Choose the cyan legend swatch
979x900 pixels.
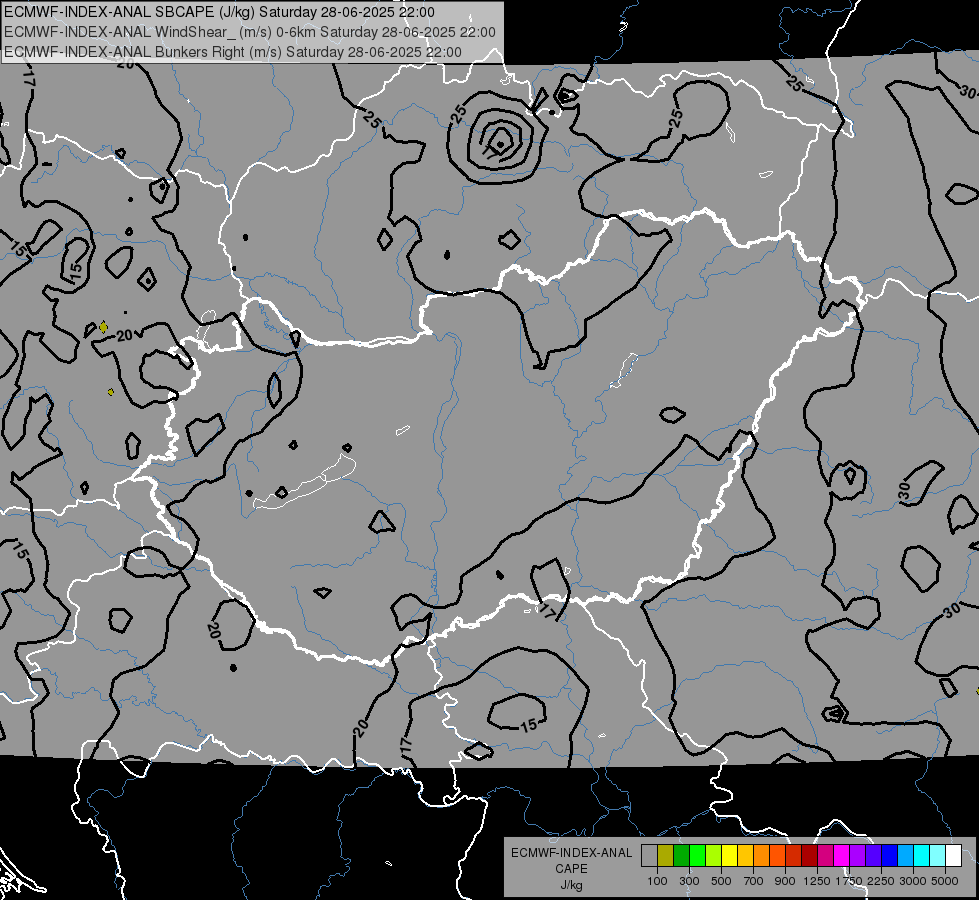(x=922, y=855)
